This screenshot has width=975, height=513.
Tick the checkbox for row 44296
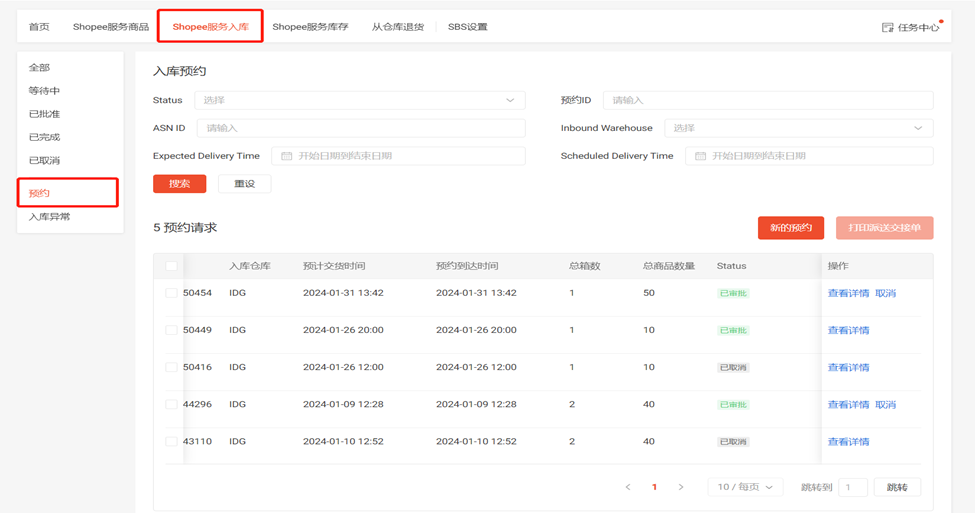(171, 404)
